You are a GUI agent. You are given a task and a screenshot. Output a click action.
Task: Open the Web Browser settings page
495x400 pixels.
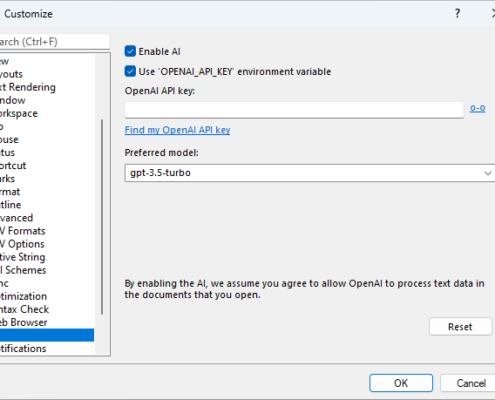tap(24, 322)
